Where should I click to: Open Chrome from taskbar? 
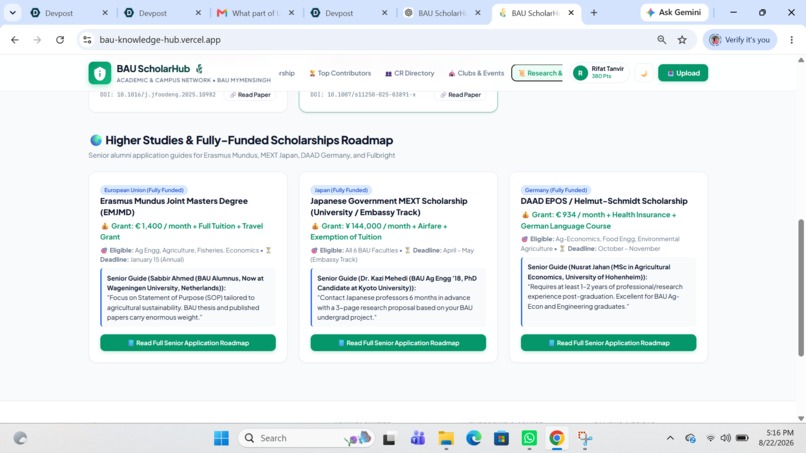pos(557,438)
